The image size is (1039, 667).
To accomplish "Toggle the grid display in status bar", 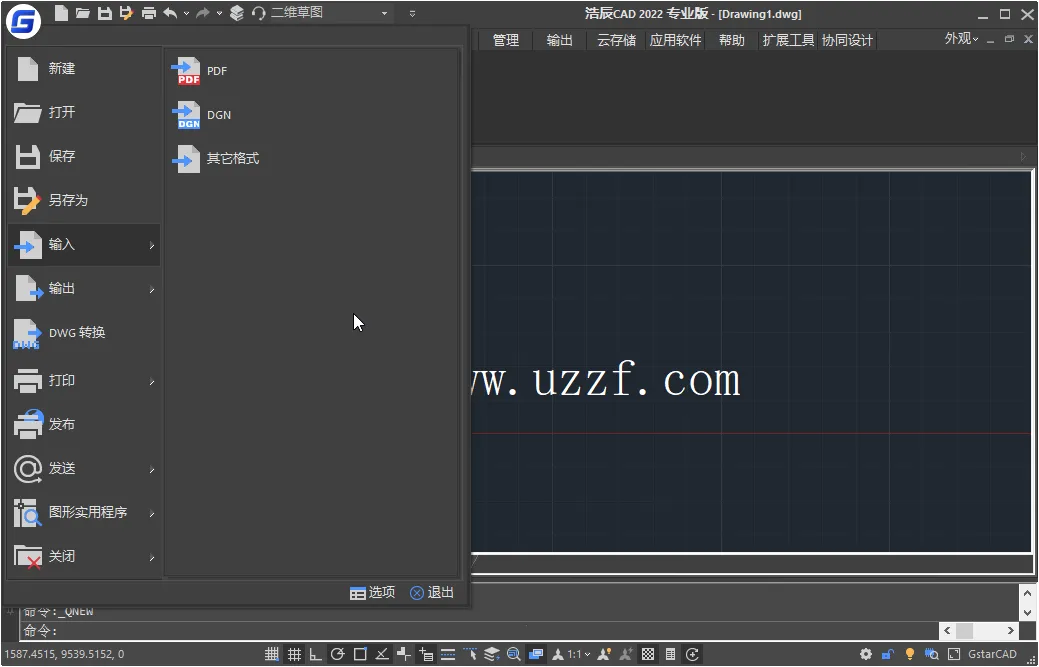I will coord(295,654).
